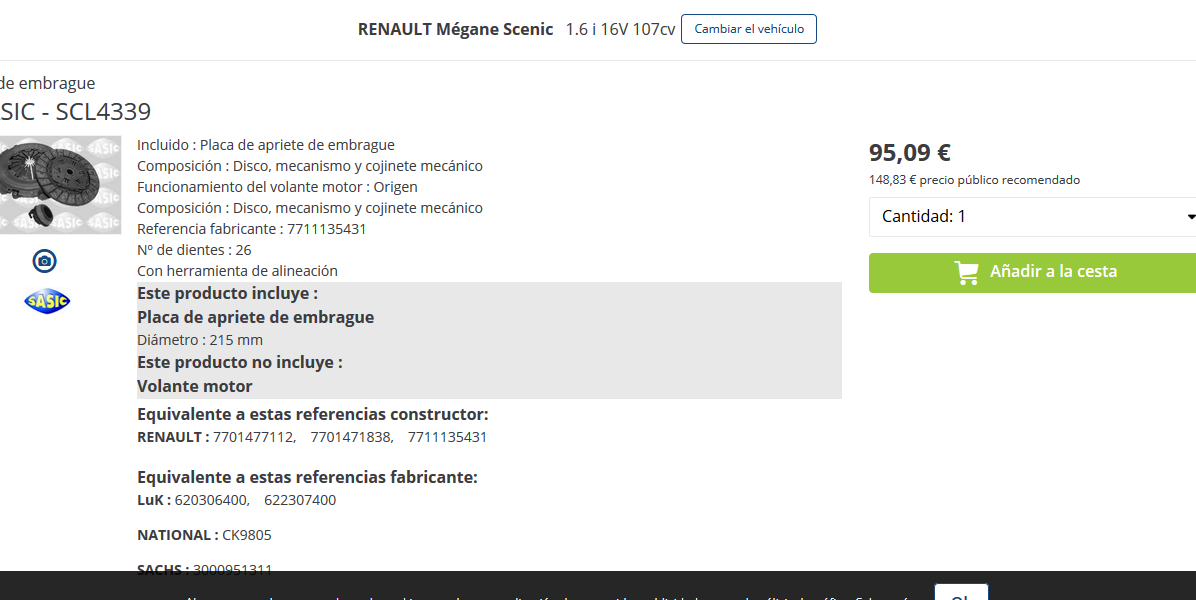This screenshot has height=600, width=1196.
Task: Click SACHS reference 3000951311
Action: point(233,568)
